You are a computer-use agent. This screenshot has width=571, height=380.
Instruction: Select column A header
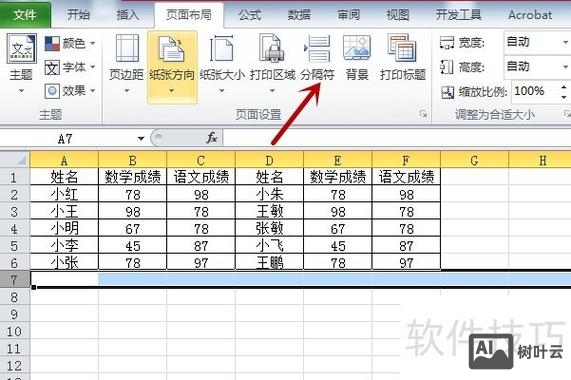pos(64,160)
